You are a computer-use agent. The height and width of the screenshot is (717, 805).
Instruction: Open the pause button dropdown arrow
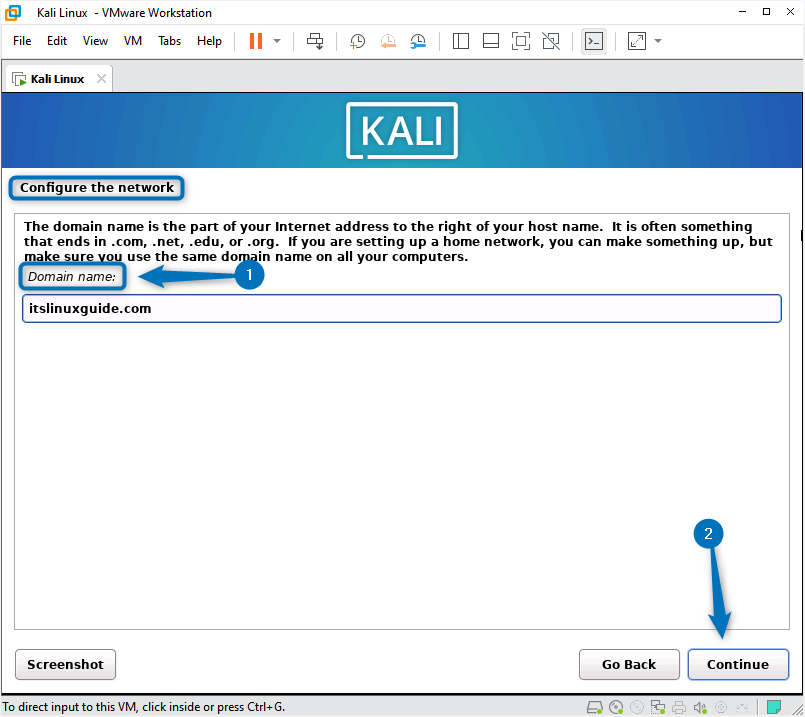(277, 40)
